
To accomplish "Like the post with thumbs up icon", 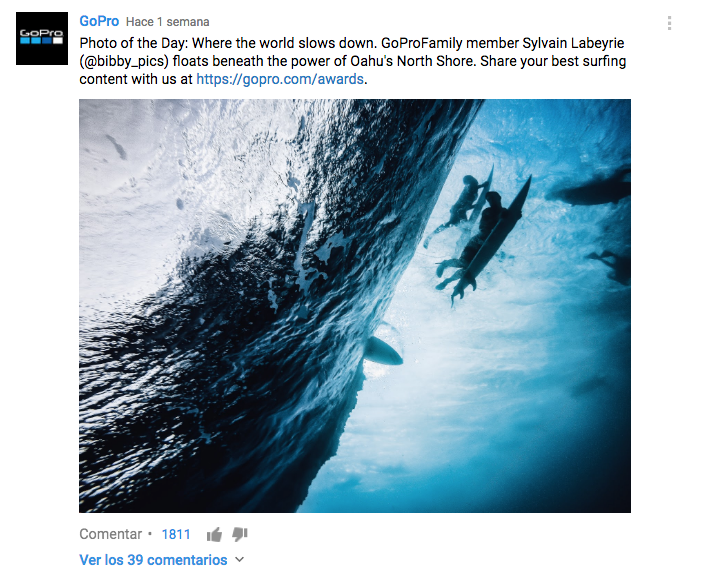I will coord(214,535).
